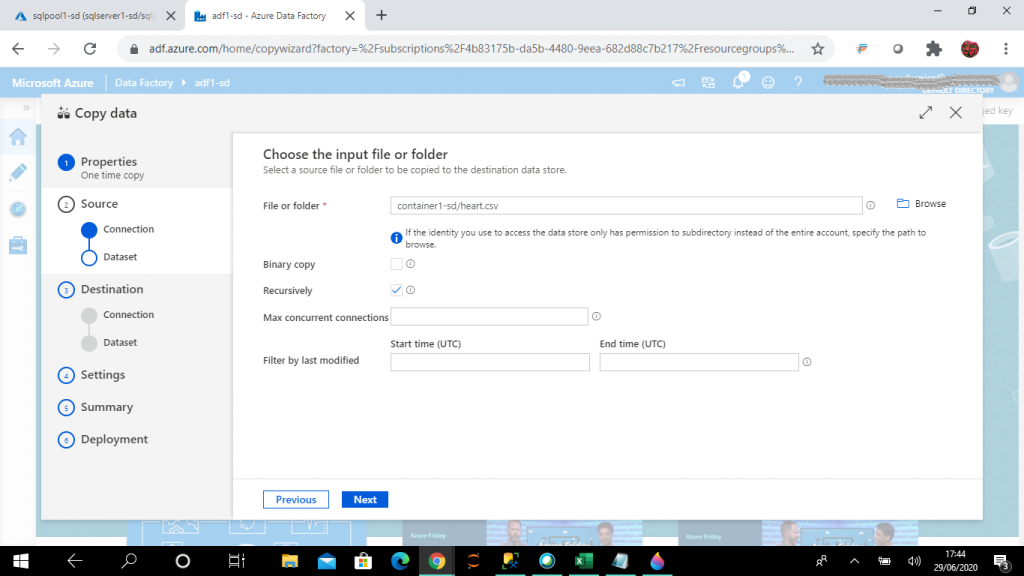Image resolution: width=1024 pixels, height=576 pixels.
Task: Close the Copy data dialog
Action: click(955, 112)
